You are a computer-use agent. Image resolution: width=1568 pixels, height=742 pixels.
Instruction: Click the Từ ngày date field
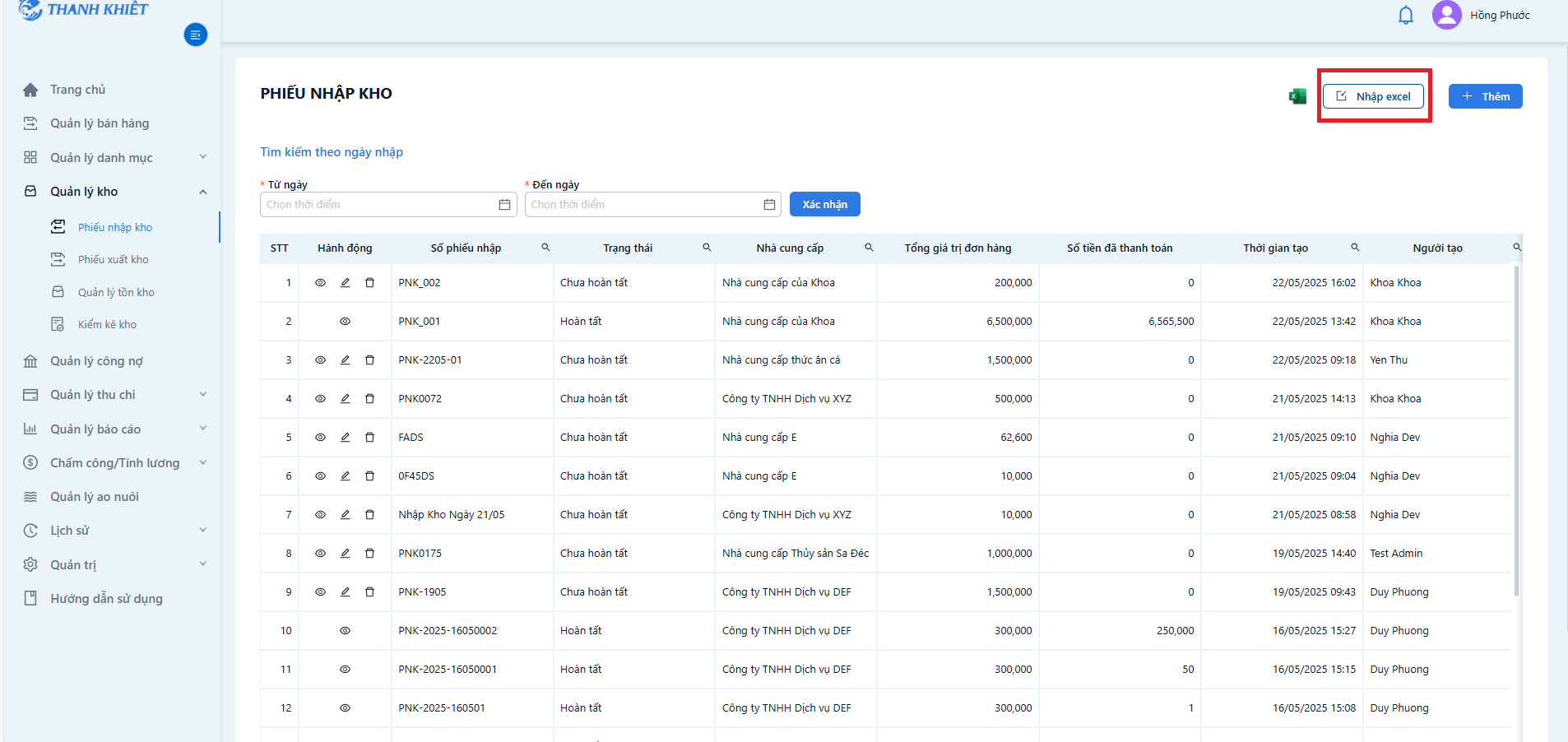tap(388, 204)
